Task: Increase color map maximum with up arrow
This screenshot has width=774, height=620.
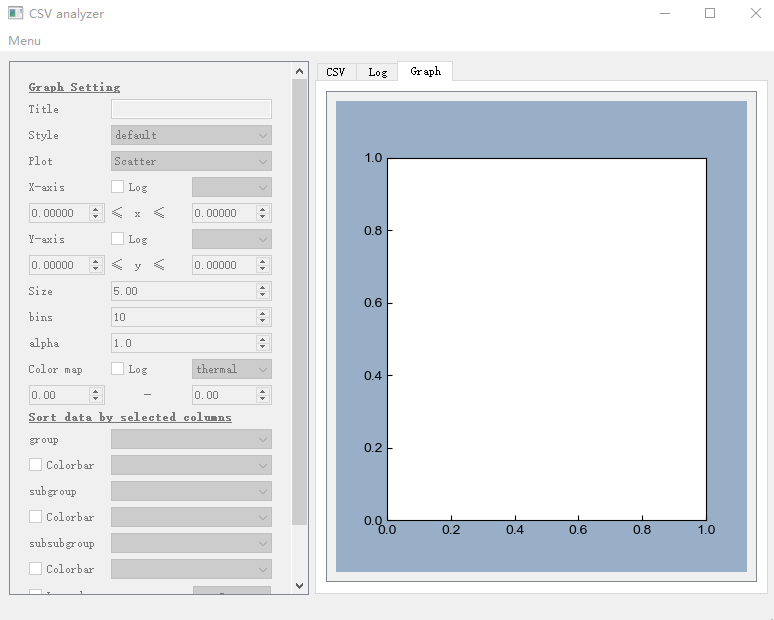Action: (x=263, y=391)
